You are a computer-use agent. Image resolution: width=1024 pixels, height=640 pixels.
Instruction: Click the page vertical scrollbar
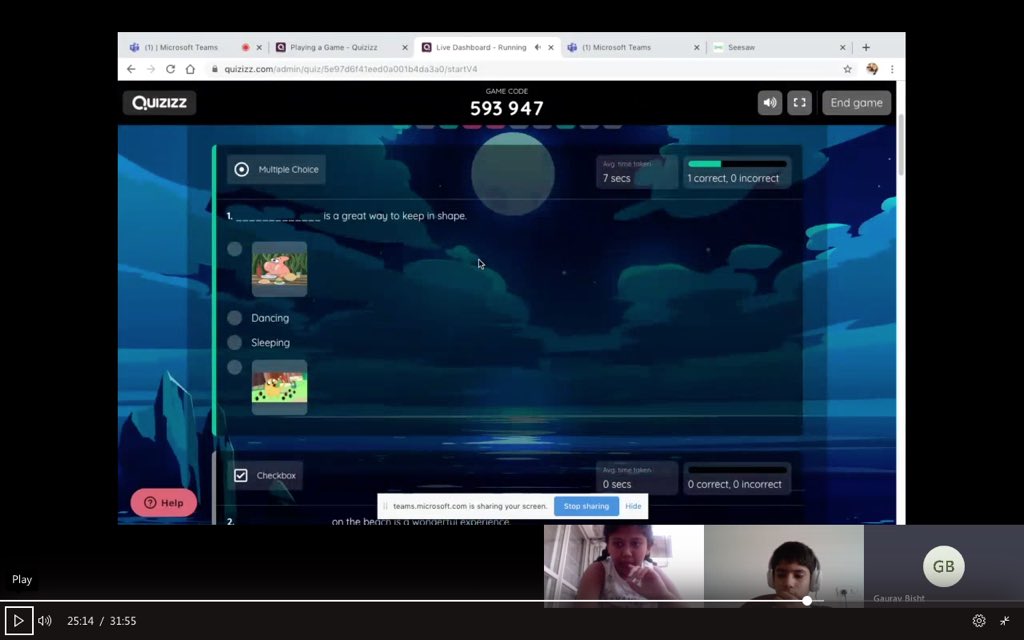pyautogui.click(x=901, y=145)
